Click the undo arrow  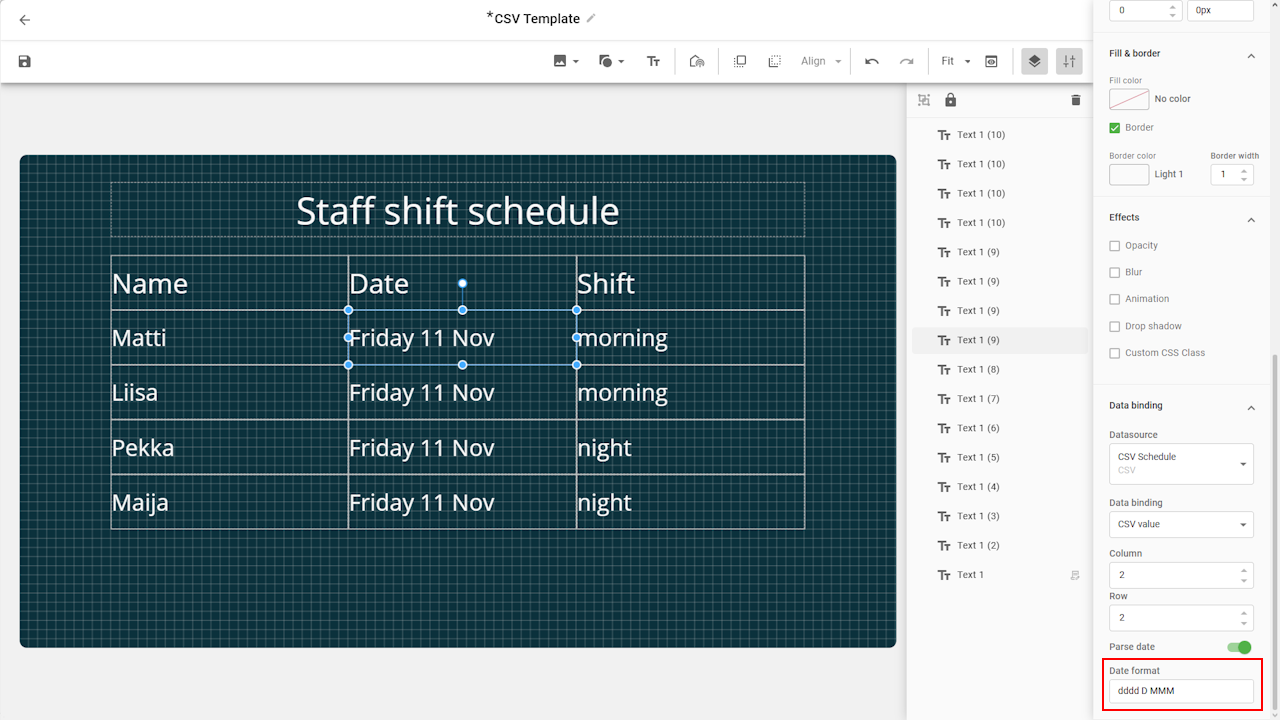(872, 62)
